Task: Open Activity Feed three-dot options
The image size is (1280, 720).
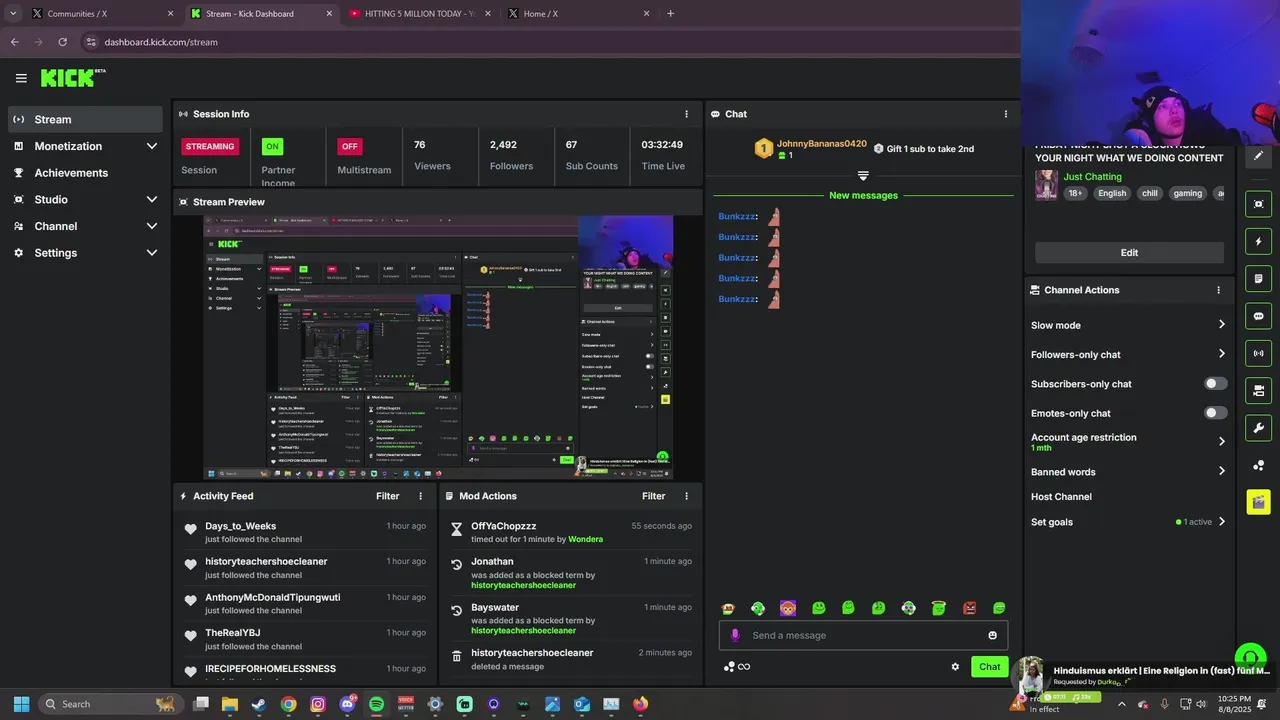Action: [420, 496]
